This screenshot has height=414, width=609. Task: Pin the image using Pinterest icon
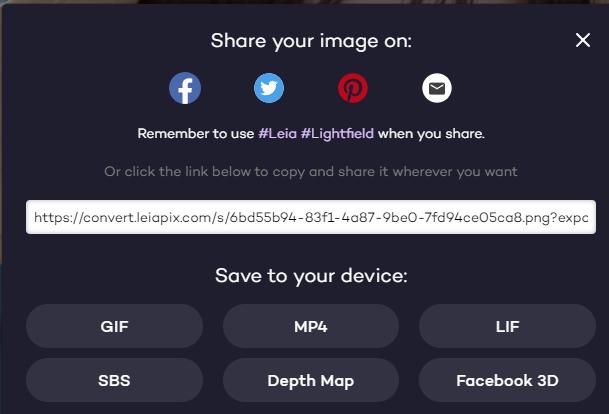tap(353, 88)
